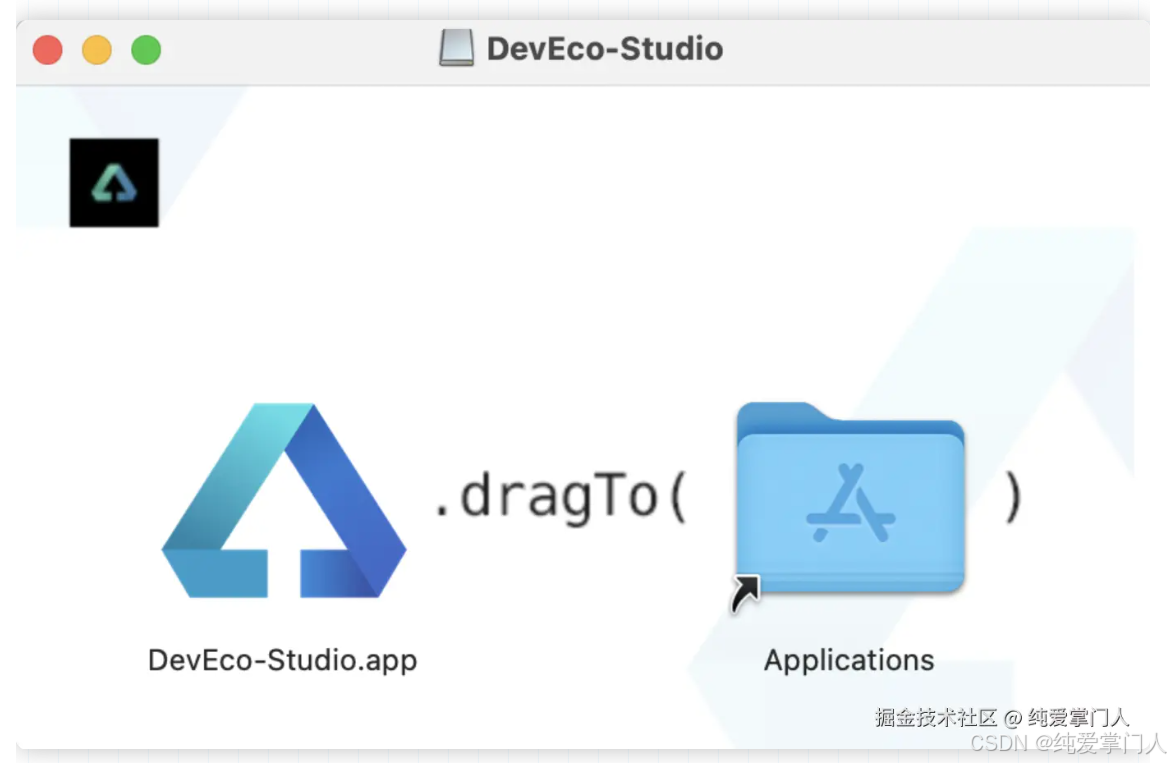The height and width of the screenshot is (763, 1171).
Task: Select the Applications folder name label
Action: click(849, 661)
